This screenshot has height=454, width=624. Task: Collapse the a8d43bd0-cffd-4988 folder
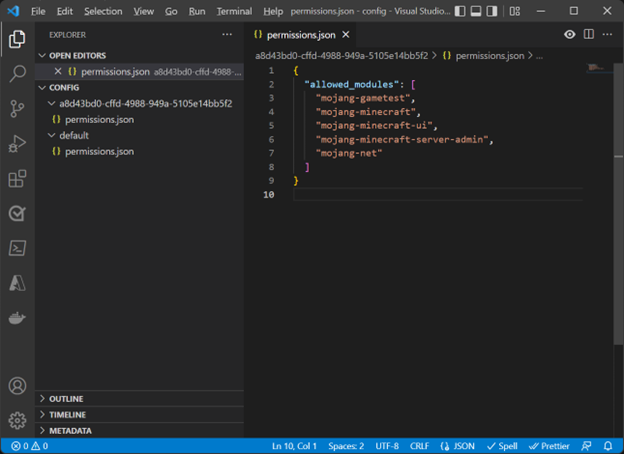click(140, 103)
